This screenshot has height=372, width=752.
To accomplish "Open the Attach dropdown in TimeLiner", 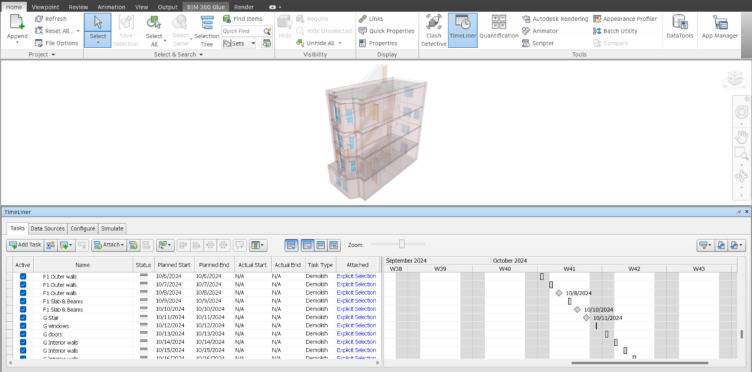I will [x=109, y=245].
